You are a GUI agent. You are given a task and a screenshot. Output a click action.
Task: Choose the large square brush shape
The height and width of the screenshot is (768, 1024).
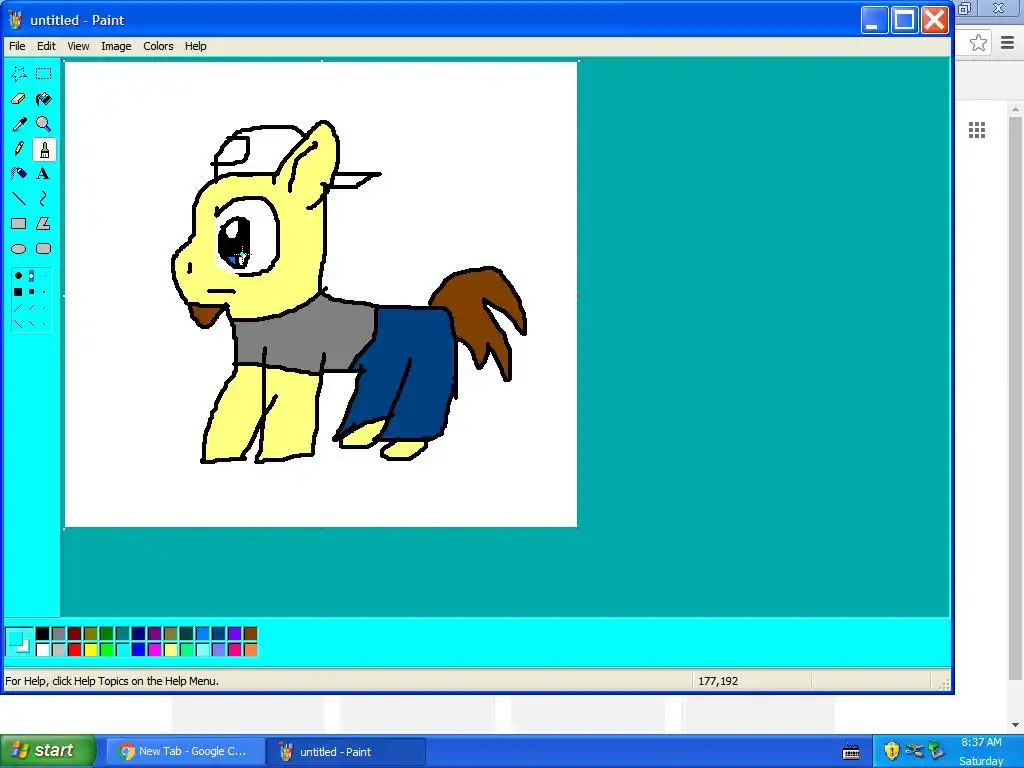[18, 292]
